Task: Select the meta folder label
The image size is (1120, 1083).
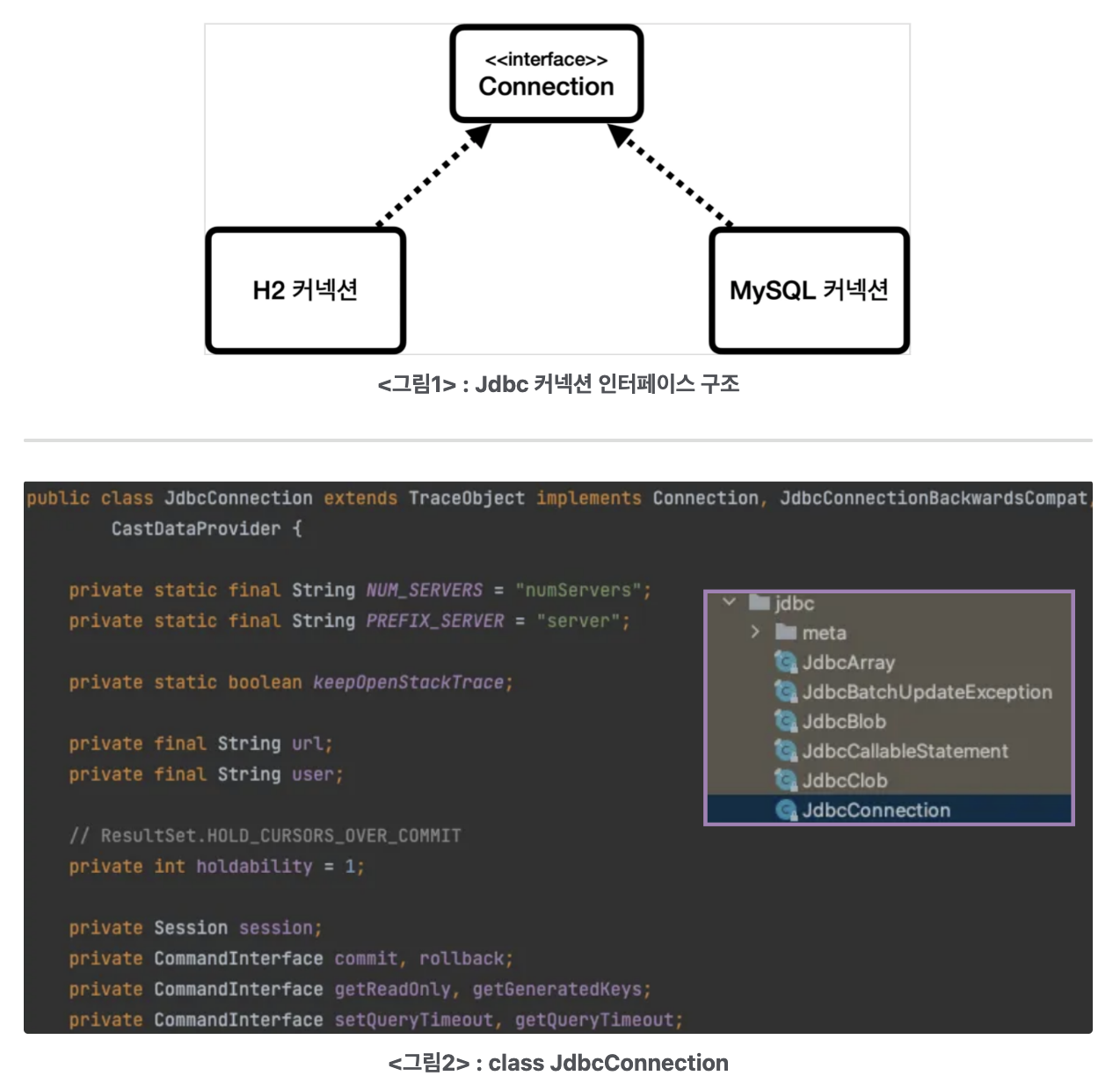Action: pos(825,633)
